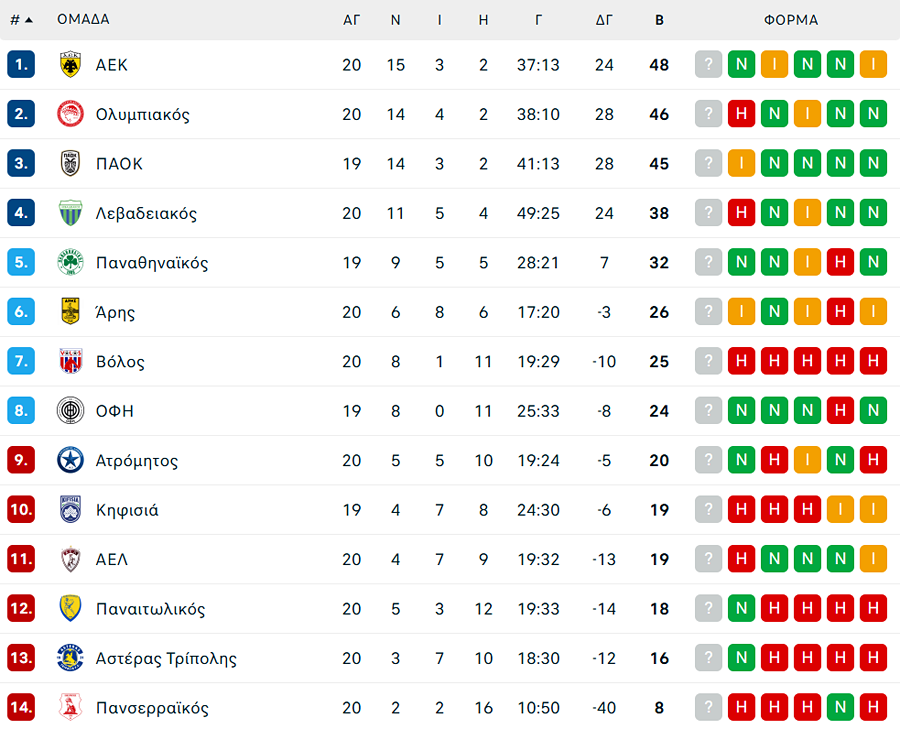
Task: Click the ΦΟΡΜΑ column header
Action: 790,20
